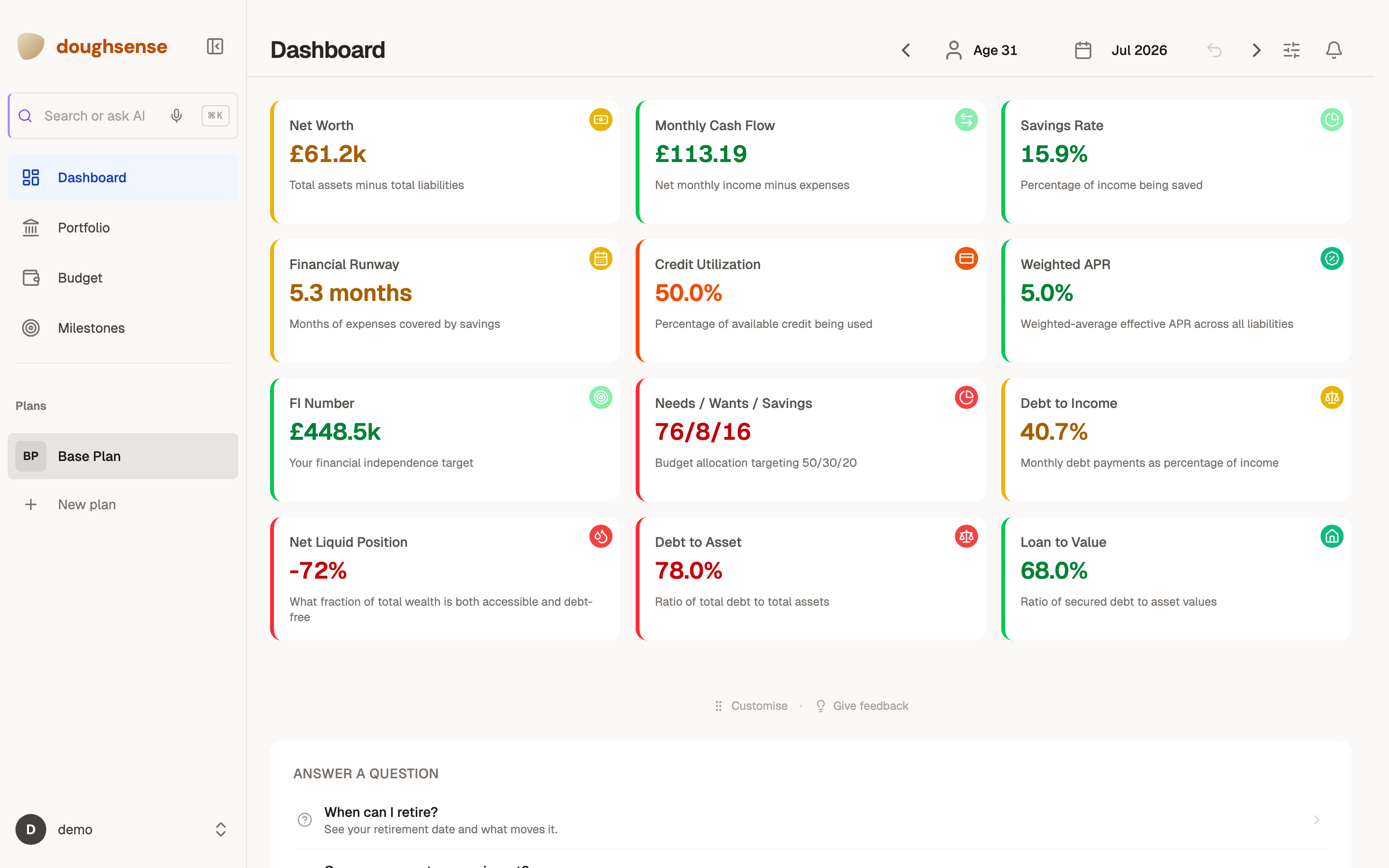Select the 76/8/16 budget allocation value
1389x868 pixels.
coord(703,432)
